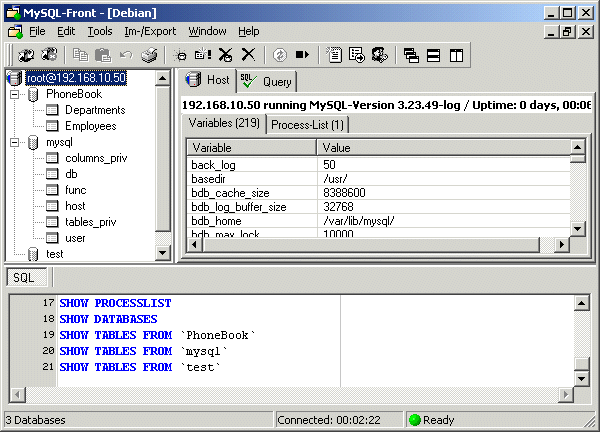Image resolution: width=600 pixels, height=432 pixels.
Task: Click variables list scroll right arrow
Action: point(562,244)
